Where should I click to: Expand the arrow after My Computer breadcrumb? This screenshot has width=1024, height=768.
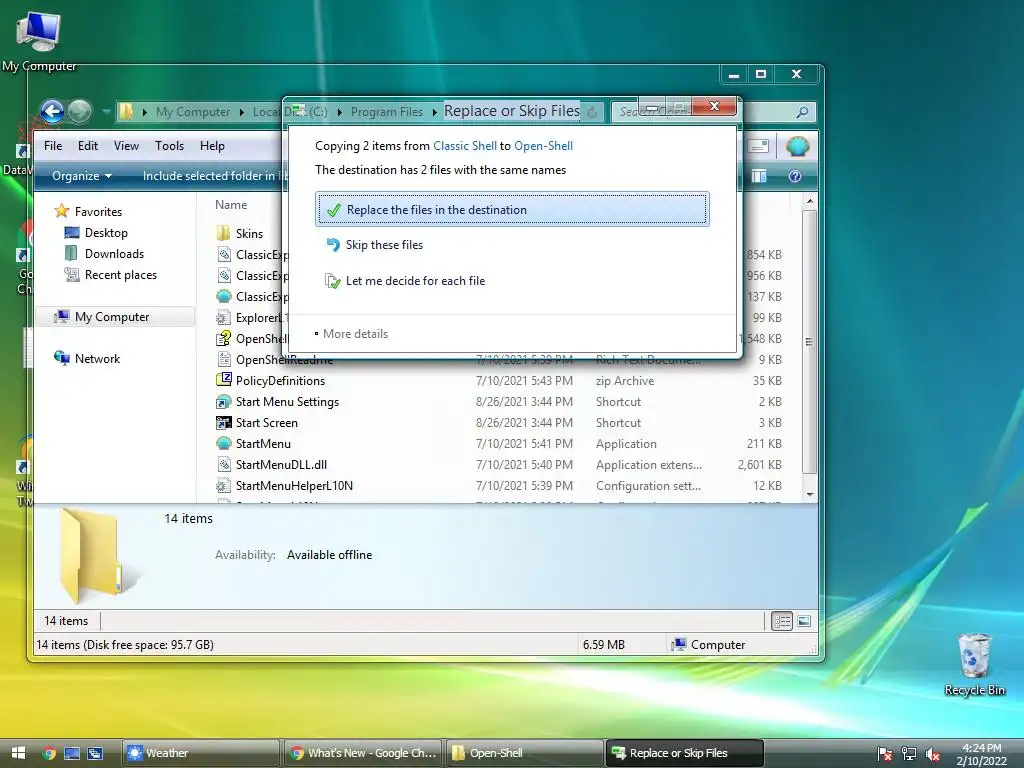pos(241,112)
